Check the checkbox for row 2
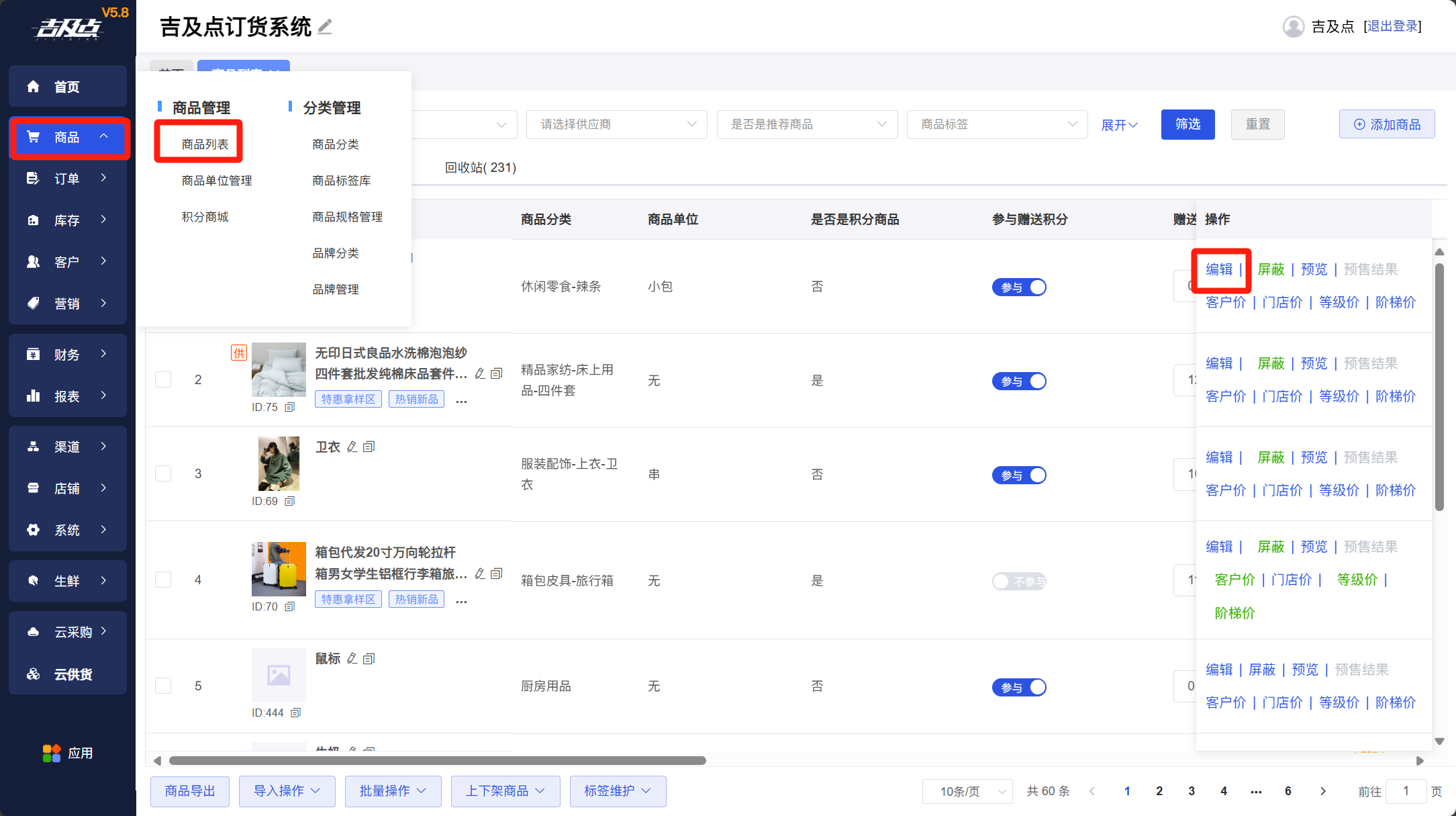The width and height of the screenshot is (1456, 816). pos(163,379)
